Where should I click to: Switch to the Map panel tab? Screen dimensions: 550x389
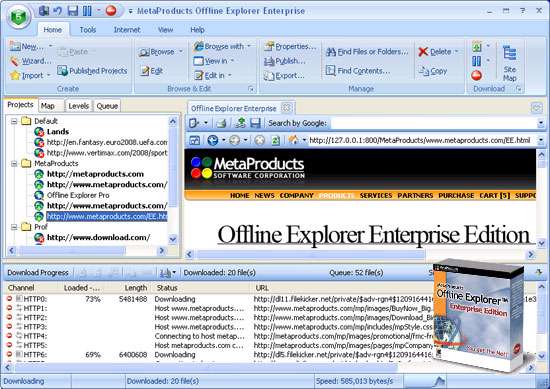coord(48,106)
